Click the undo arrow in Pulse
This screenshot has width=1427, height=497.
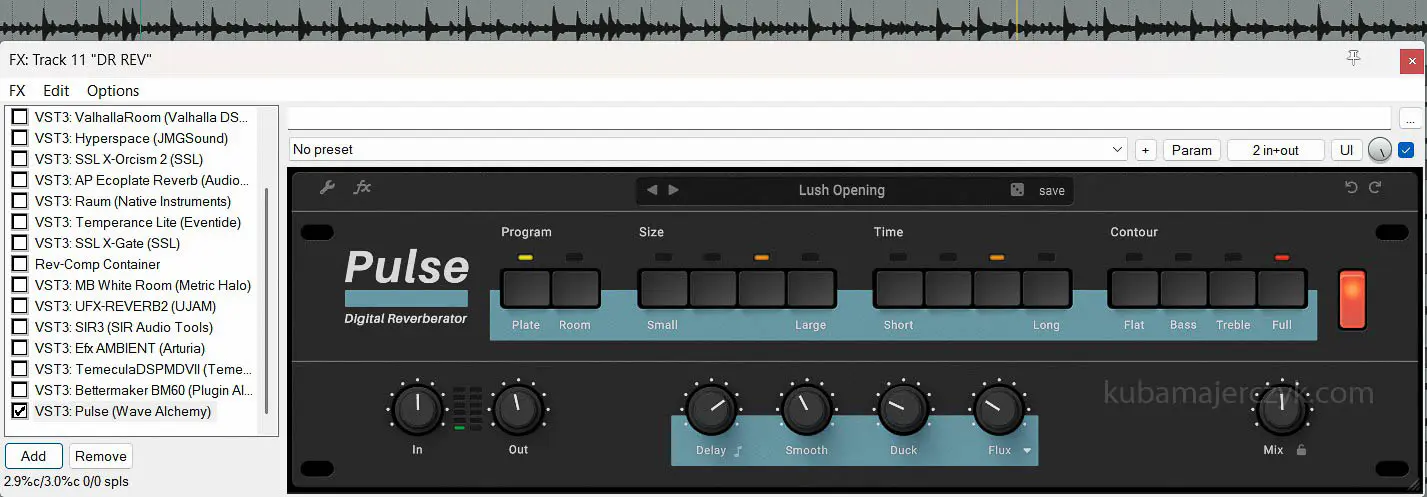[1351, 188]
